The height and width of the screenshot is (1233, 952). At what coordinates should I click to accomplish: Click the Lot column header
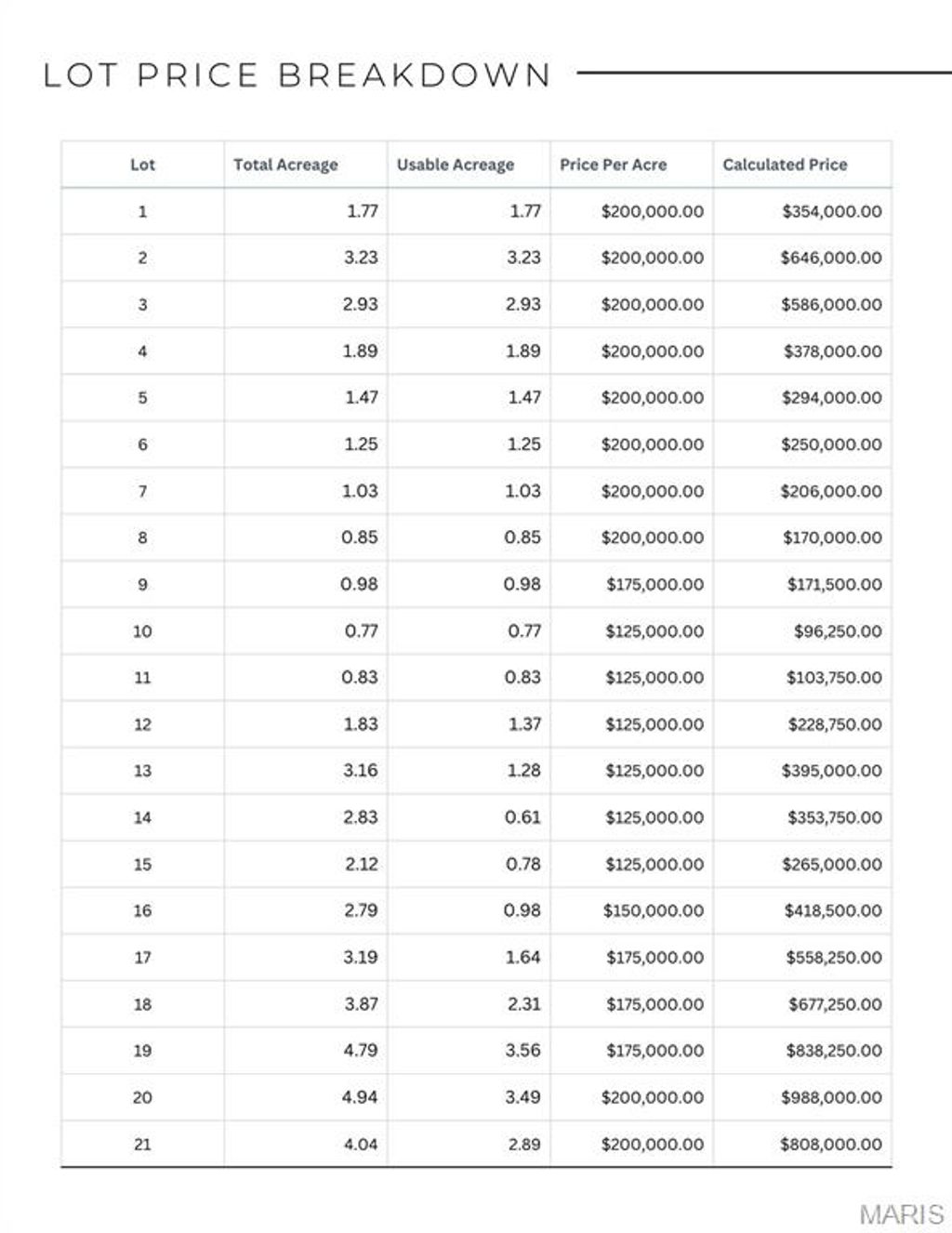(142, 165)
